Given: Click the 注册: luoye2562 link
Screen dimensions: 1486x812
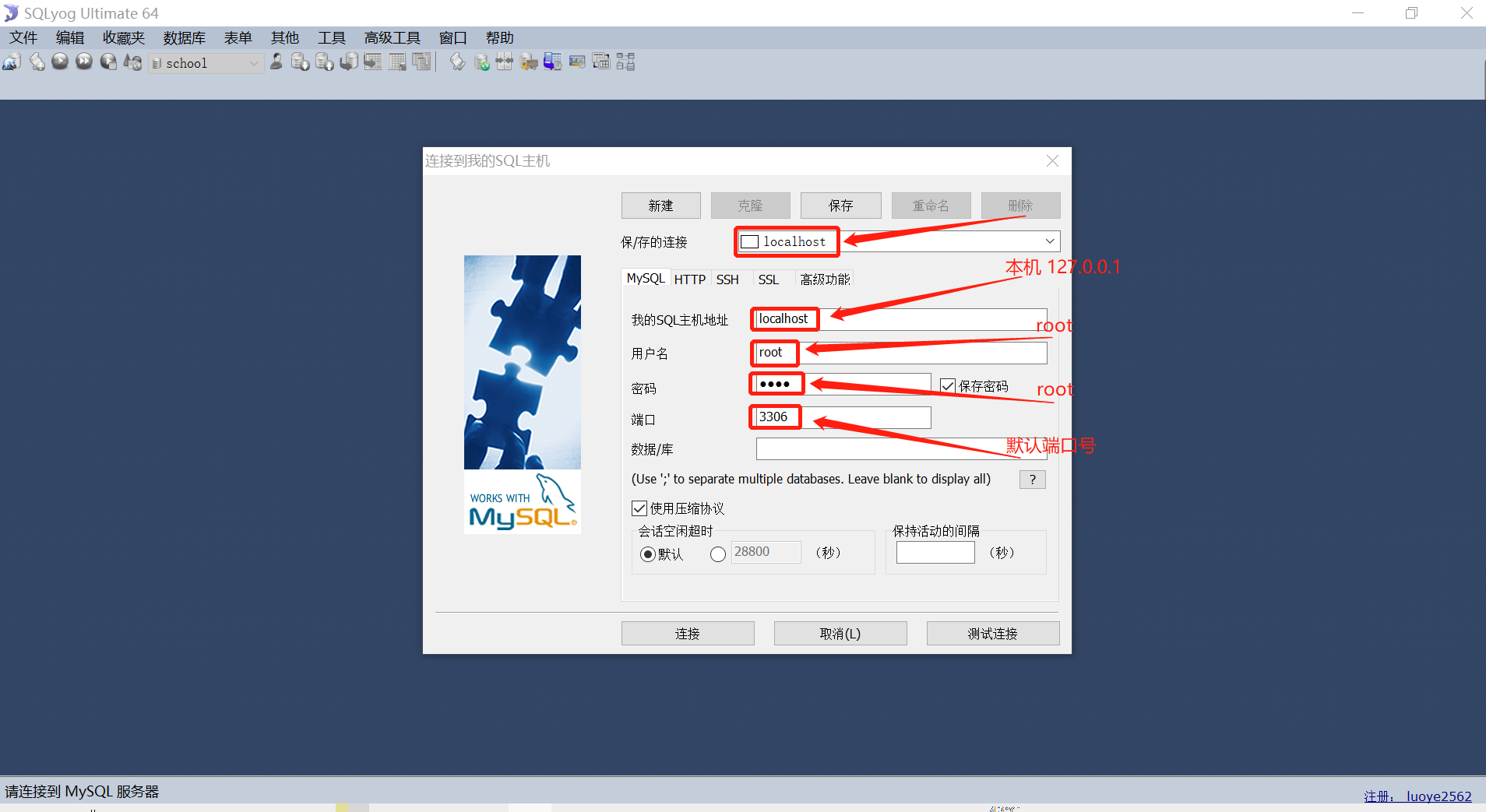Looking at the screenshot, I should (1417, 796).
